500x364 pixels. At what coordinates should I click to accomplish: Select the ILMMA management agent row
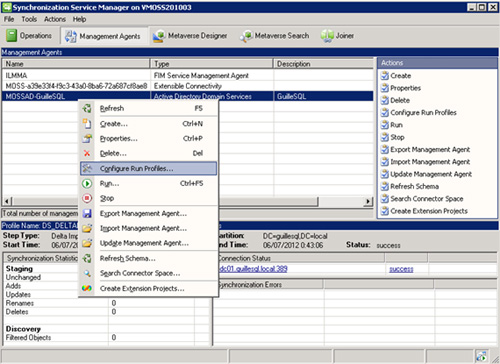click(x=188, y=75)
